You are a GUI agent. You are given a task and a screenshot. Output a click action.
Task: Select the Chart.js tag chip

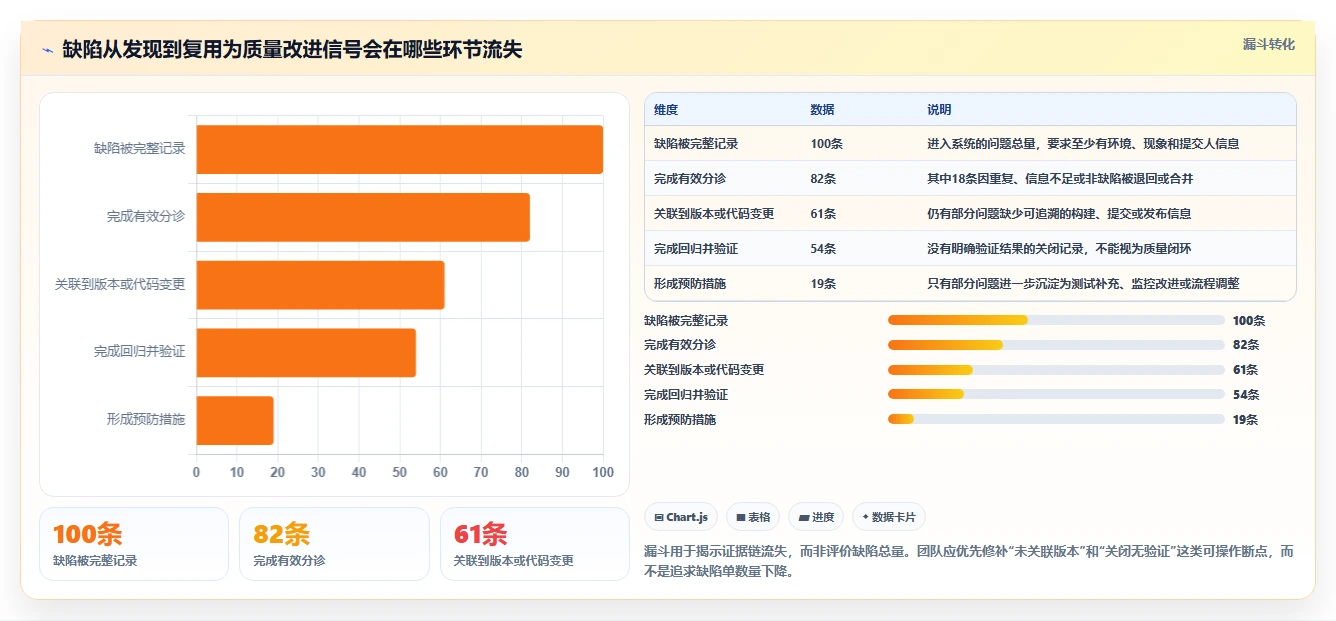pos(681,517)
